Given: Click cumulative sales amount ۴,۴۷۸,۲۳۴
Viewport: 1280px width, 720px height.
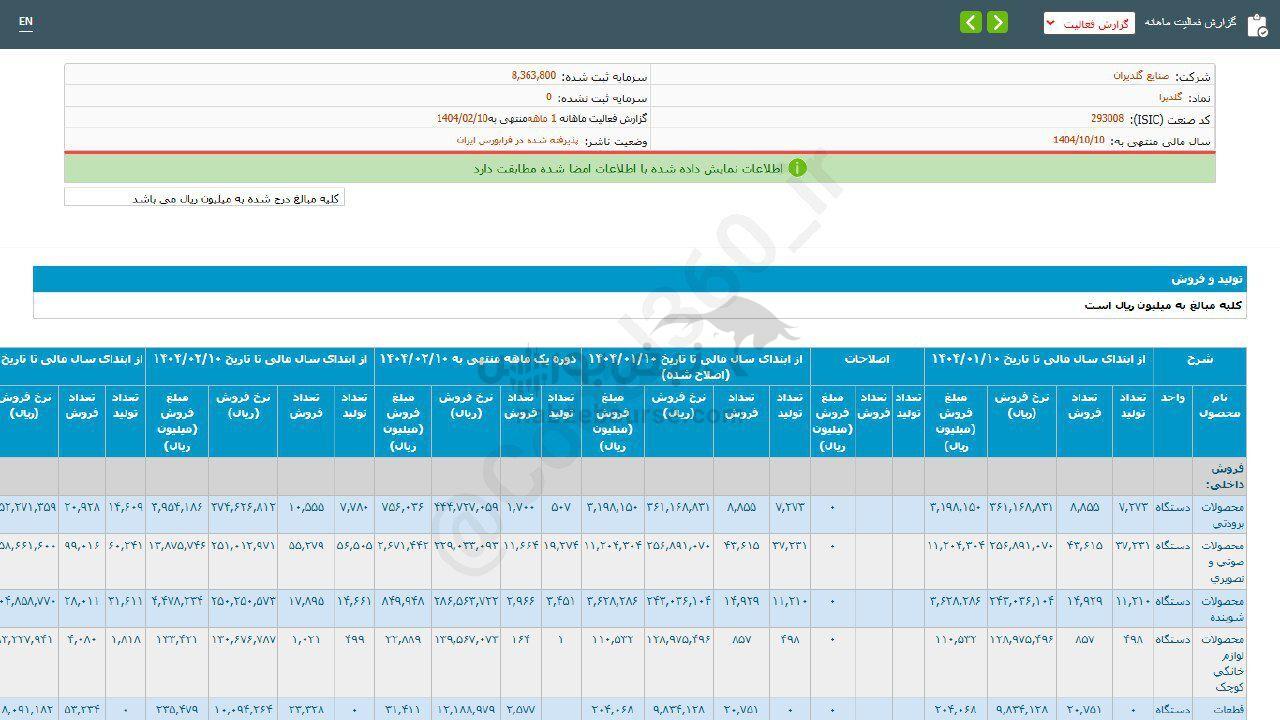Looking at the screenshot, I should tap(177, 601).
